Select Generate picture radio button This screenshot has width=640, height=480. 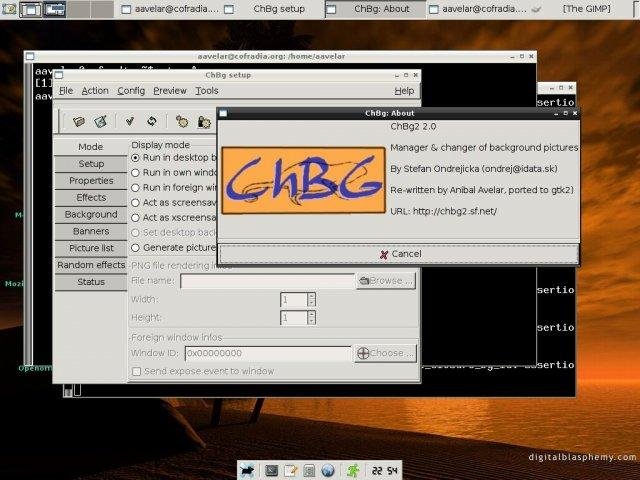point(136,248)
